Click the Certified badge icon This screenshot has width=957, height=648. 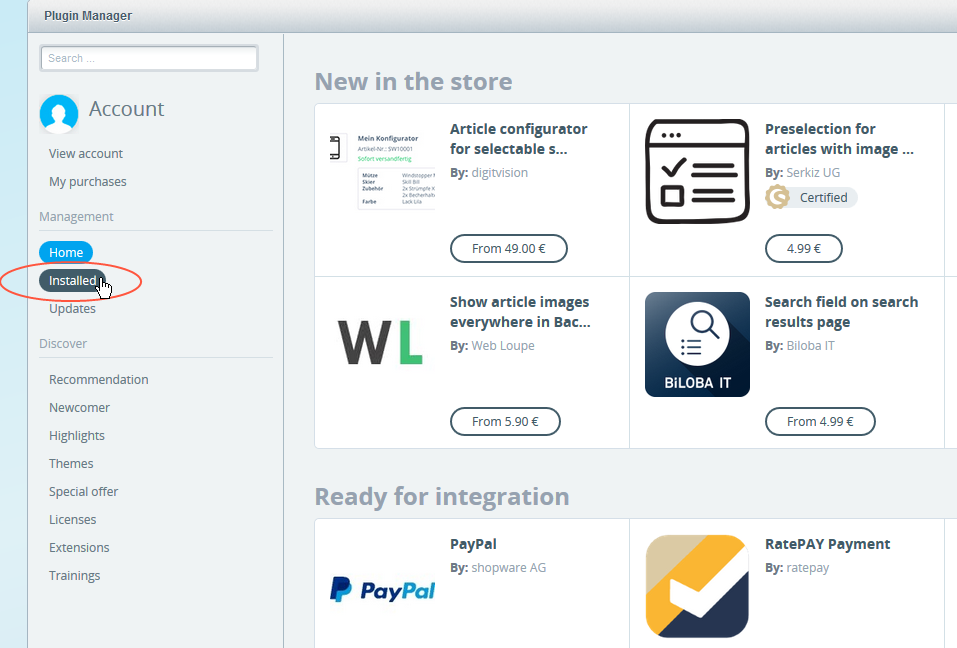point(777,198)
